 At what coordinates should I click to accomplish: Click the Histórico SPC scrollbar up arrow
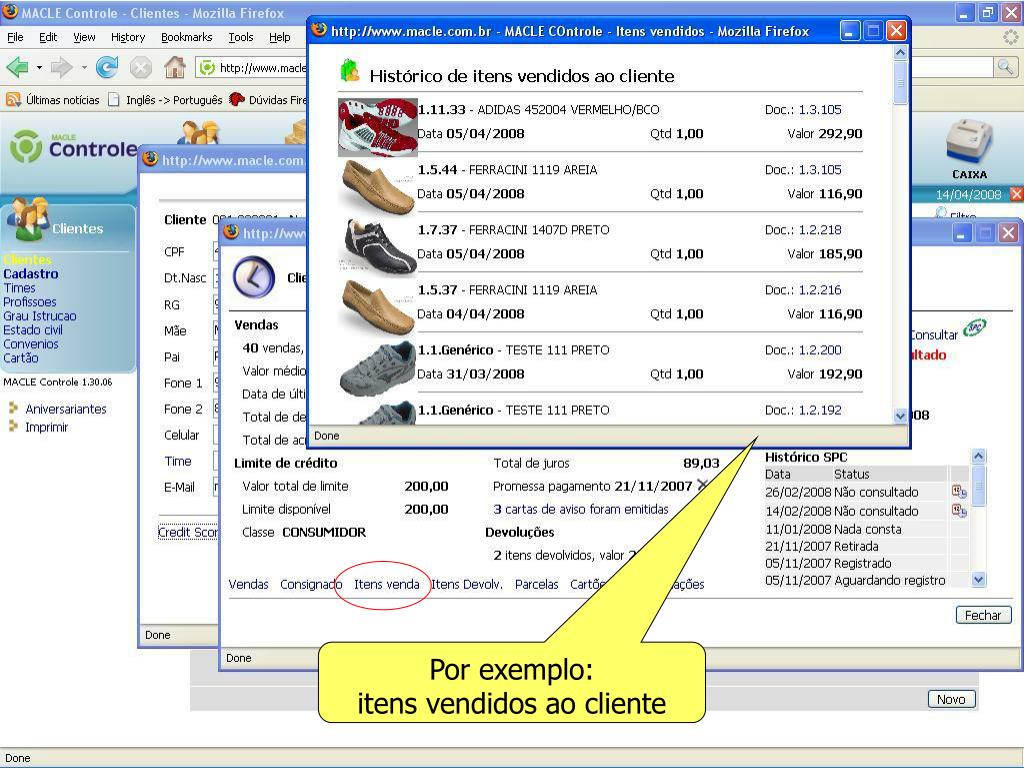pos(978,456)
